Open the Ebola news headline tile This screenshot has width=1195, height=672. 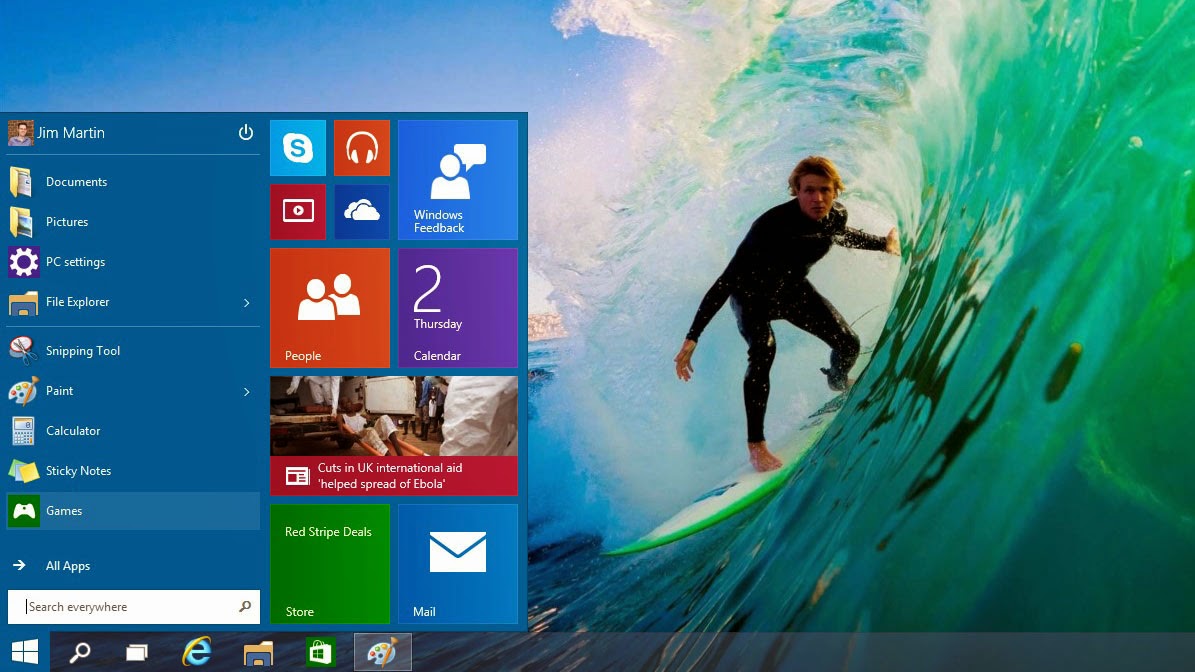pyautogui.click(x=394, y=436)
